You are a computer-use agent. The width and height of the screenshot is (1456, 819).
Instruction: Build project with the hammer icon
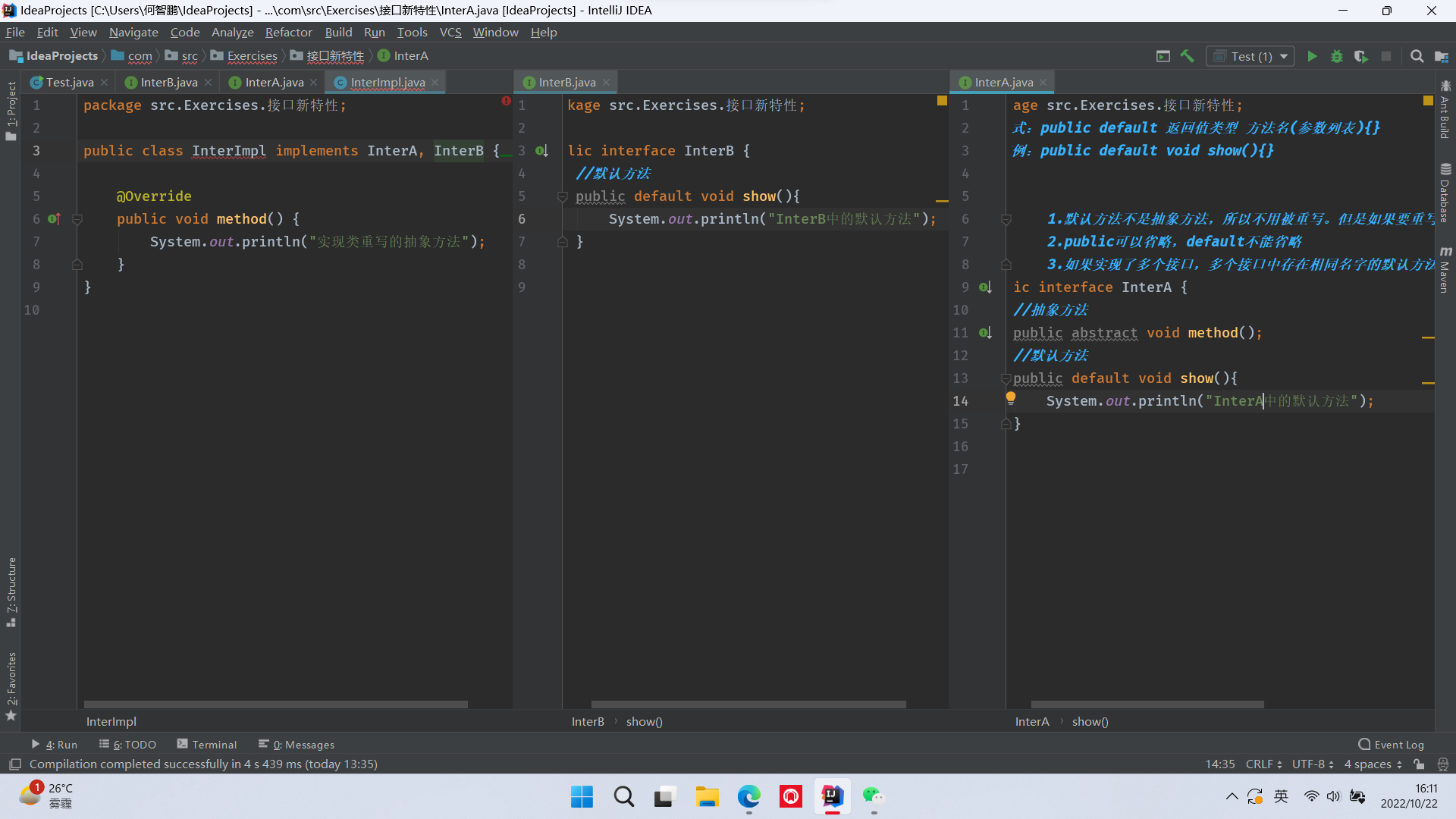(x=1188, y=56)
